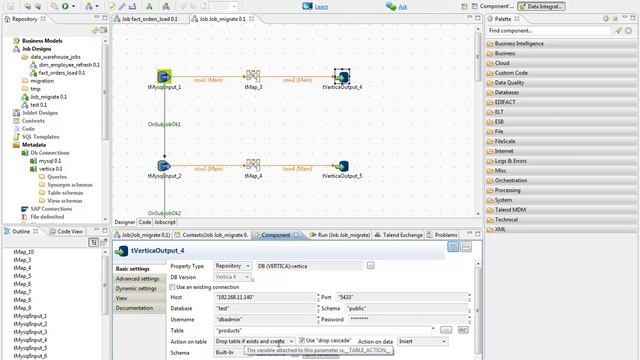Viewport: 640px width, 360px height.
Task: Open the Logs & Errors palette folder
Action: 561,161
